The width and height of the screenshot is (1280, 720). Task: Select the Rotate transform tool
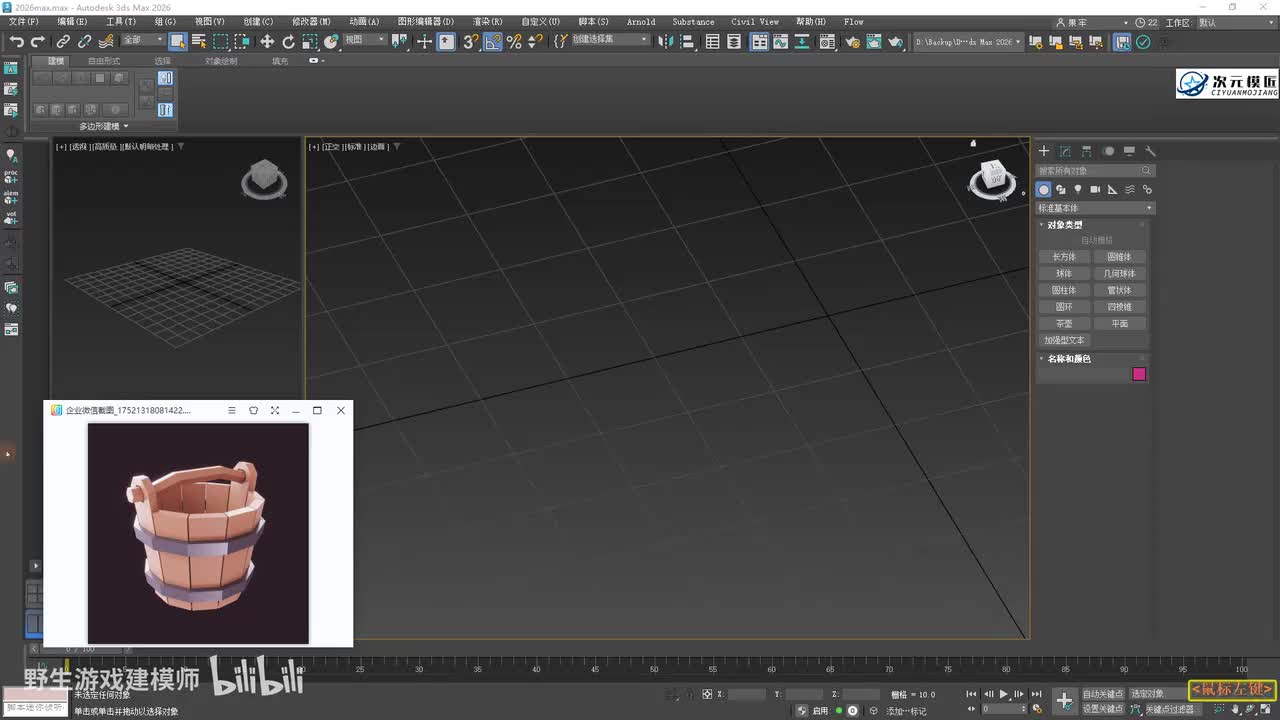tap(288, 42)
